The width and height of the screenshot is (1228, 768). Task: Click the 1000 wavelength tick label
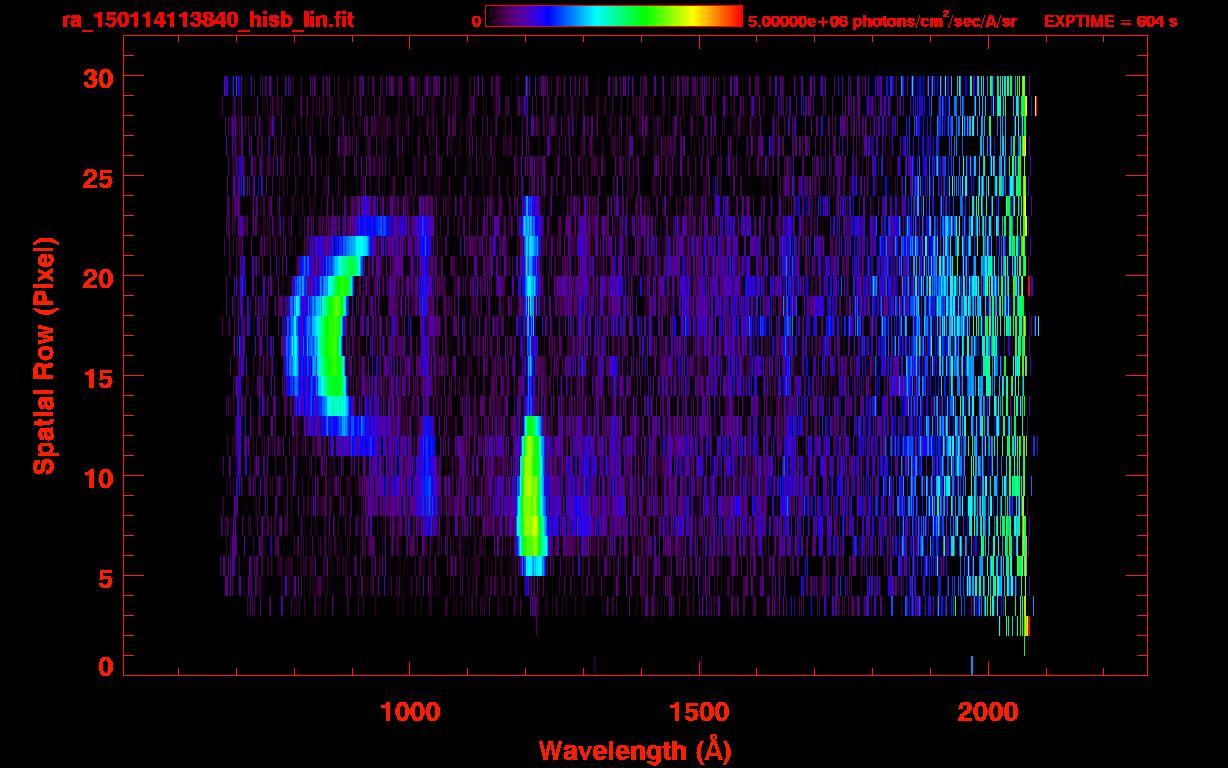pyautogui.click(x=410, y=712)
